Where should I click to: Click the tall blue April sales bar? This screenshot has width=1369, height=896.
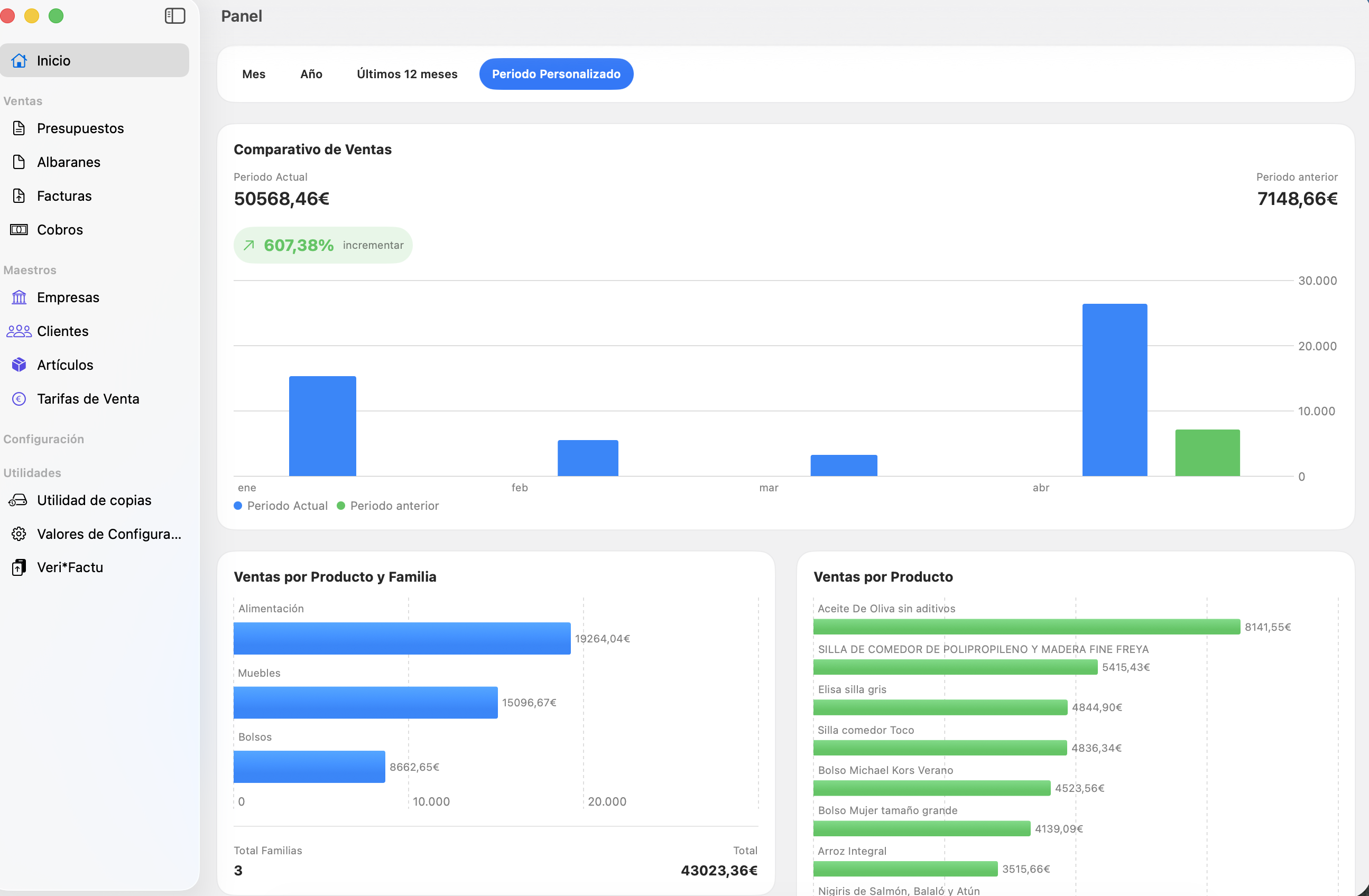pyautogui.click(x=1114, y=390)
